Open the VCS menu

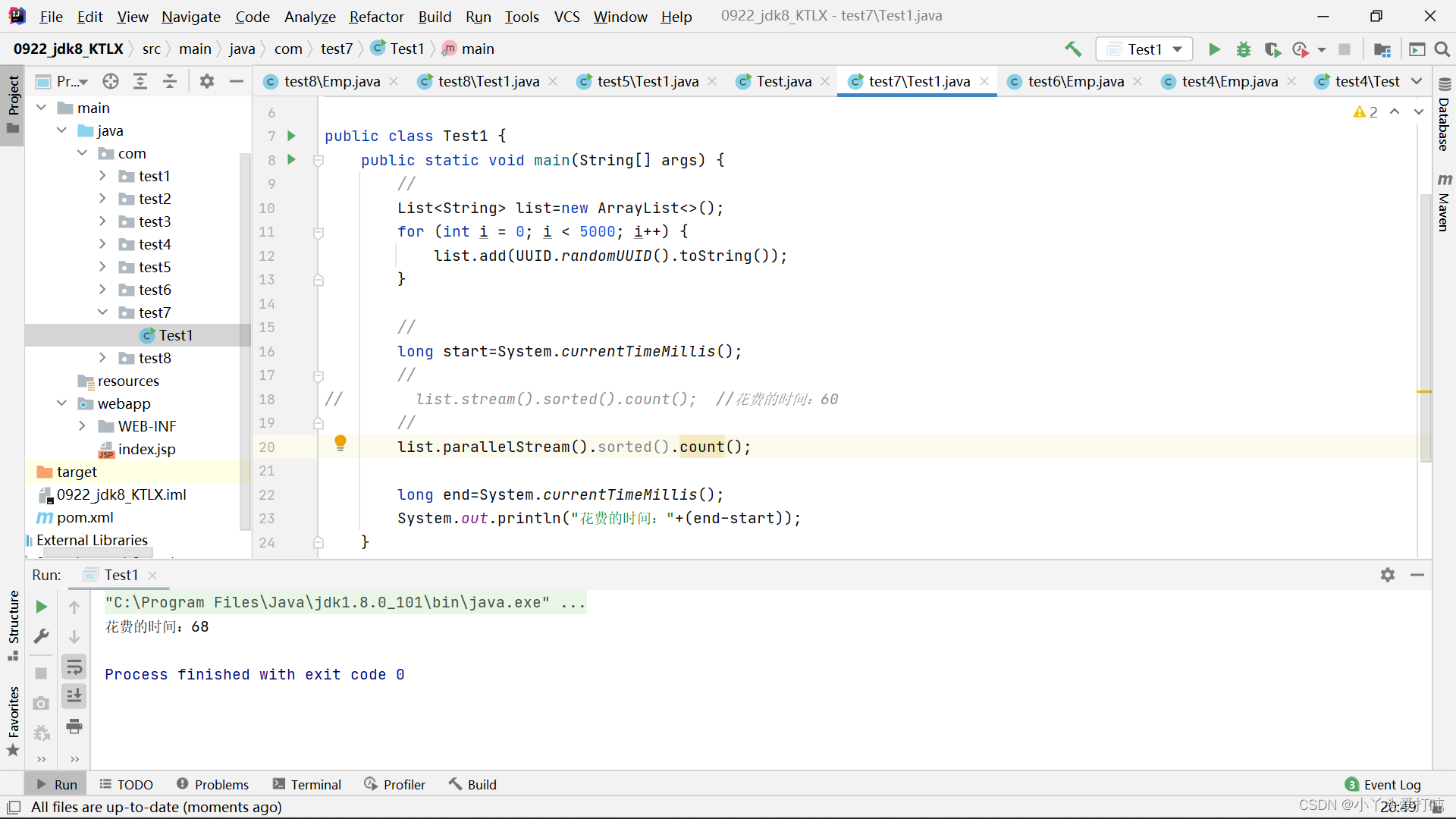[566, 17]
